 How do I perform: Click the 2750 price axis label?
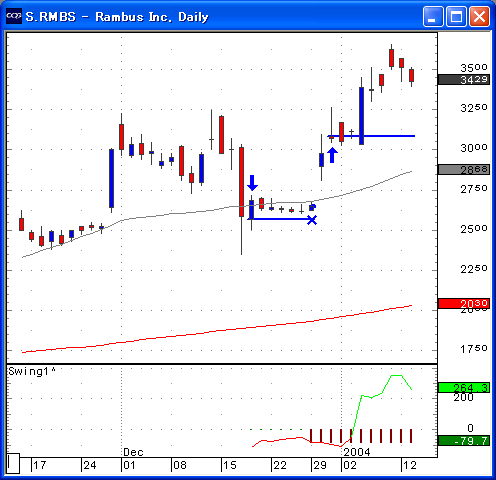(x=474, y=189)
